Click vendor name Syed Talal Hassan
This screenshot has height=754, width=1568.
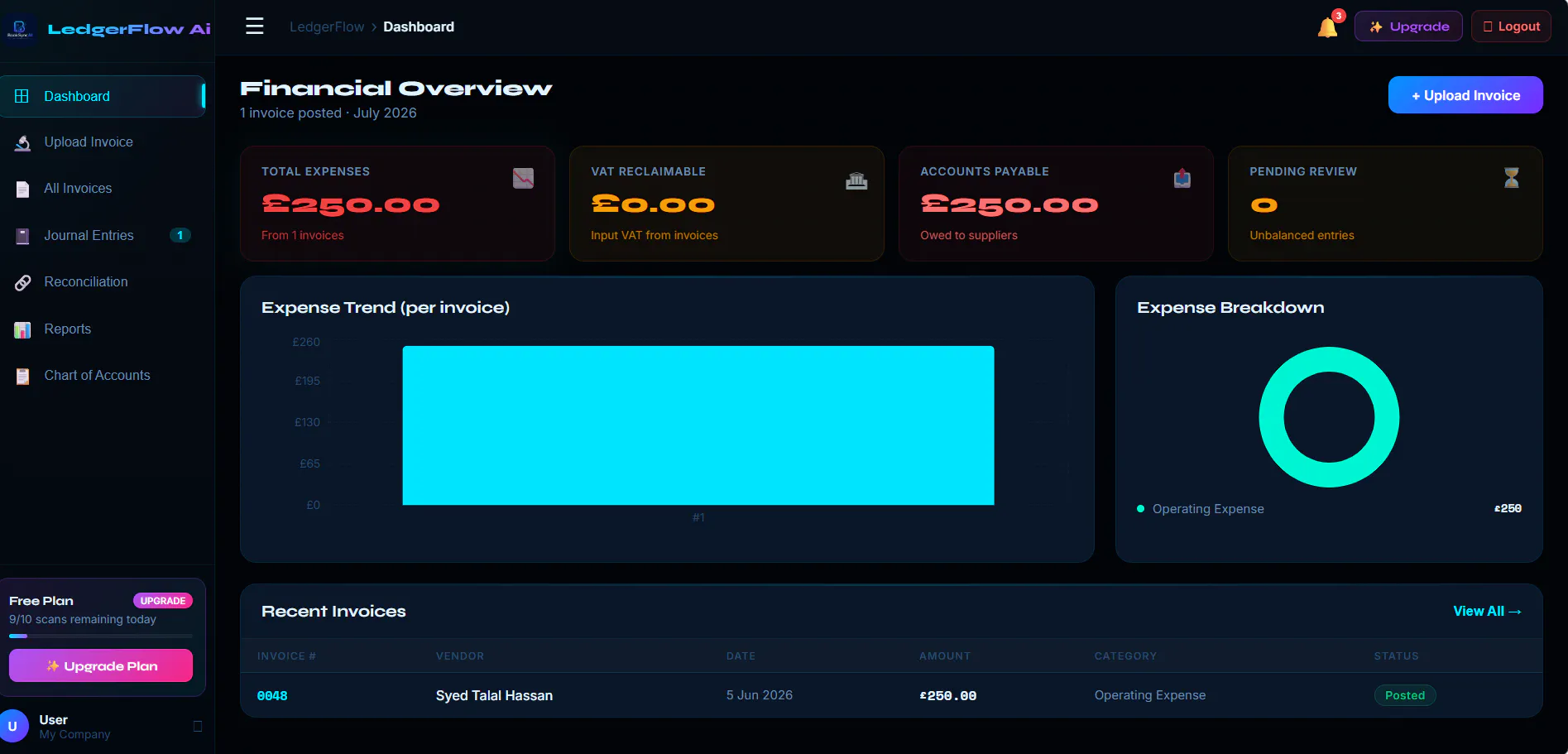tap(494, 695)
